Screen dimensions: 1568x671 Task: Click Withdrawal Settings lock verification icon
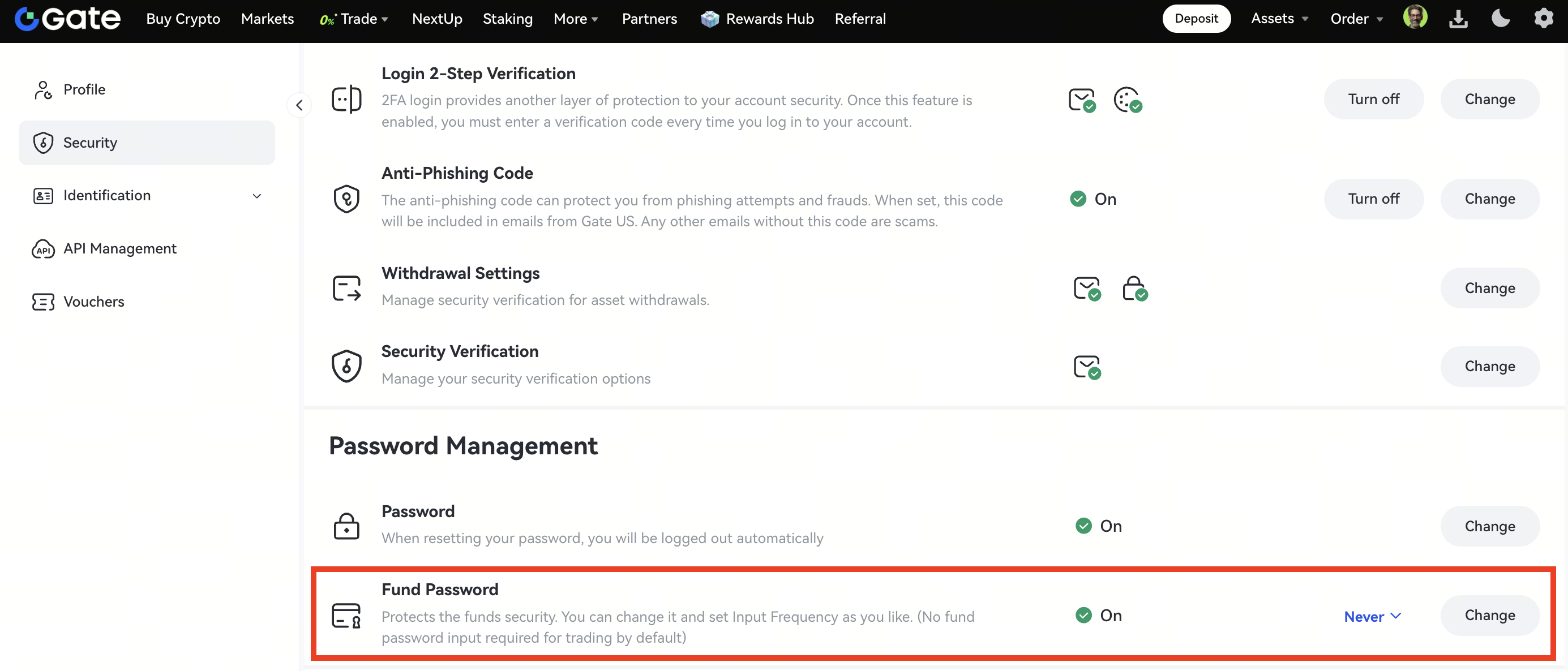pyautogui.click(x=1134, y=288)
